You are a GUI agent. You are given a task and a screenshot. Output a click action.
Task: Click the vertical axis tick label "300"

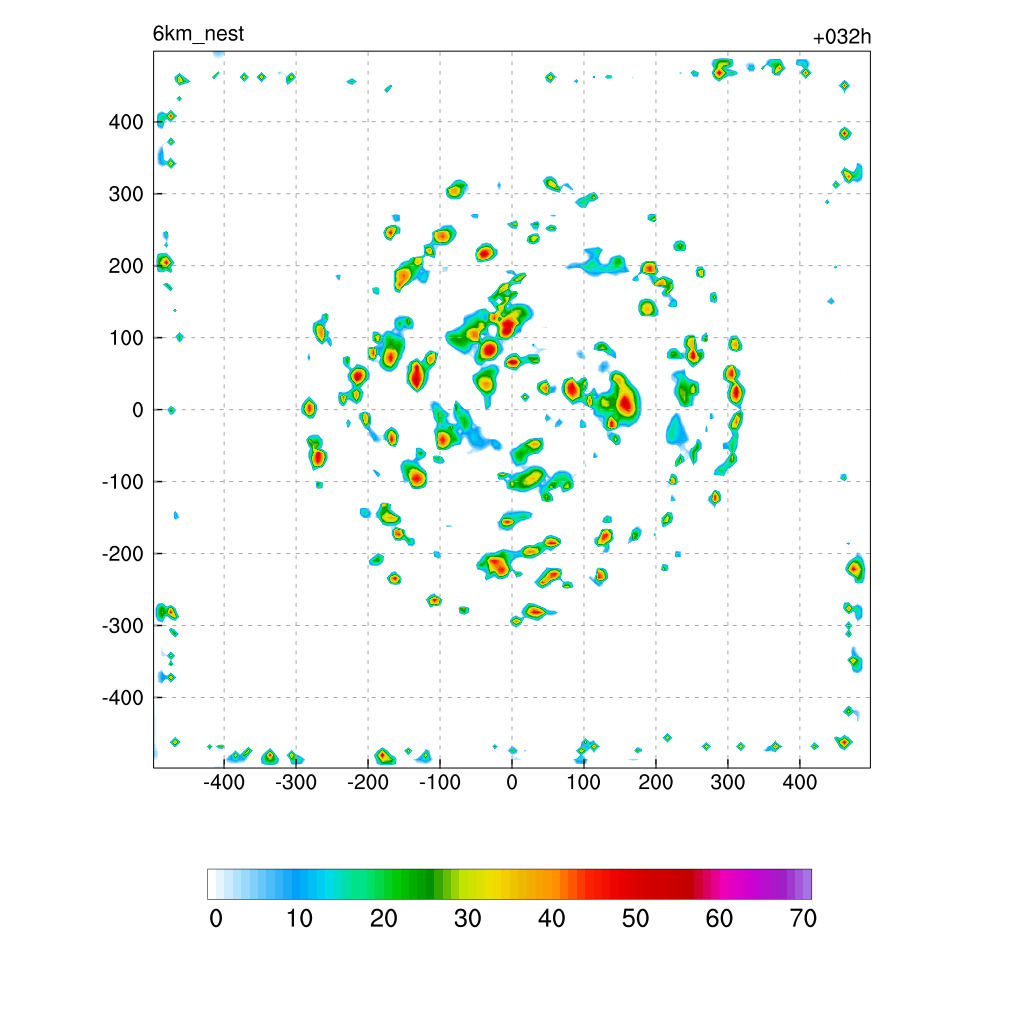point(126,194)
